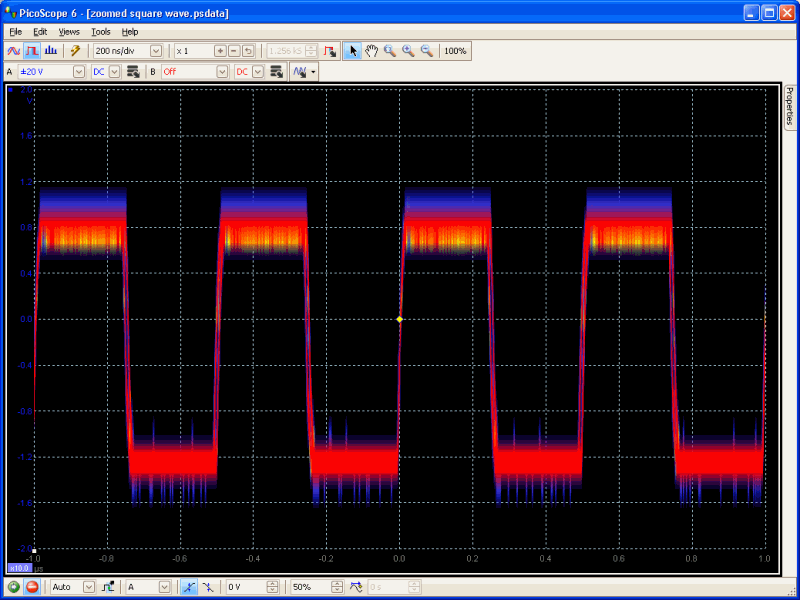
Task: Enable falling edge trigger
Action: (207, 587)
